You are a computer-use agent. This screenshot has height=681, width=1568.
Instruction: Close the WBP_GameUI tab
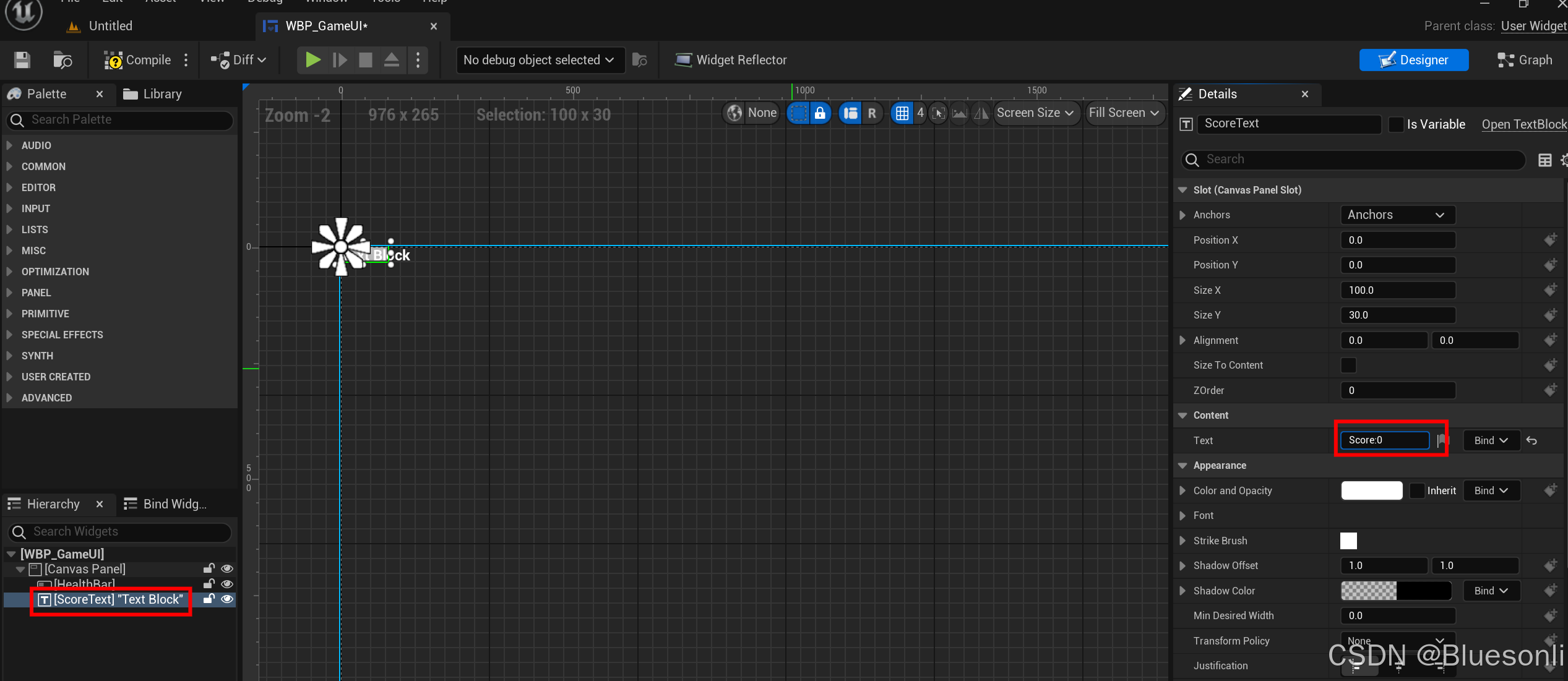pyautogui.click(x=434, y=26)
